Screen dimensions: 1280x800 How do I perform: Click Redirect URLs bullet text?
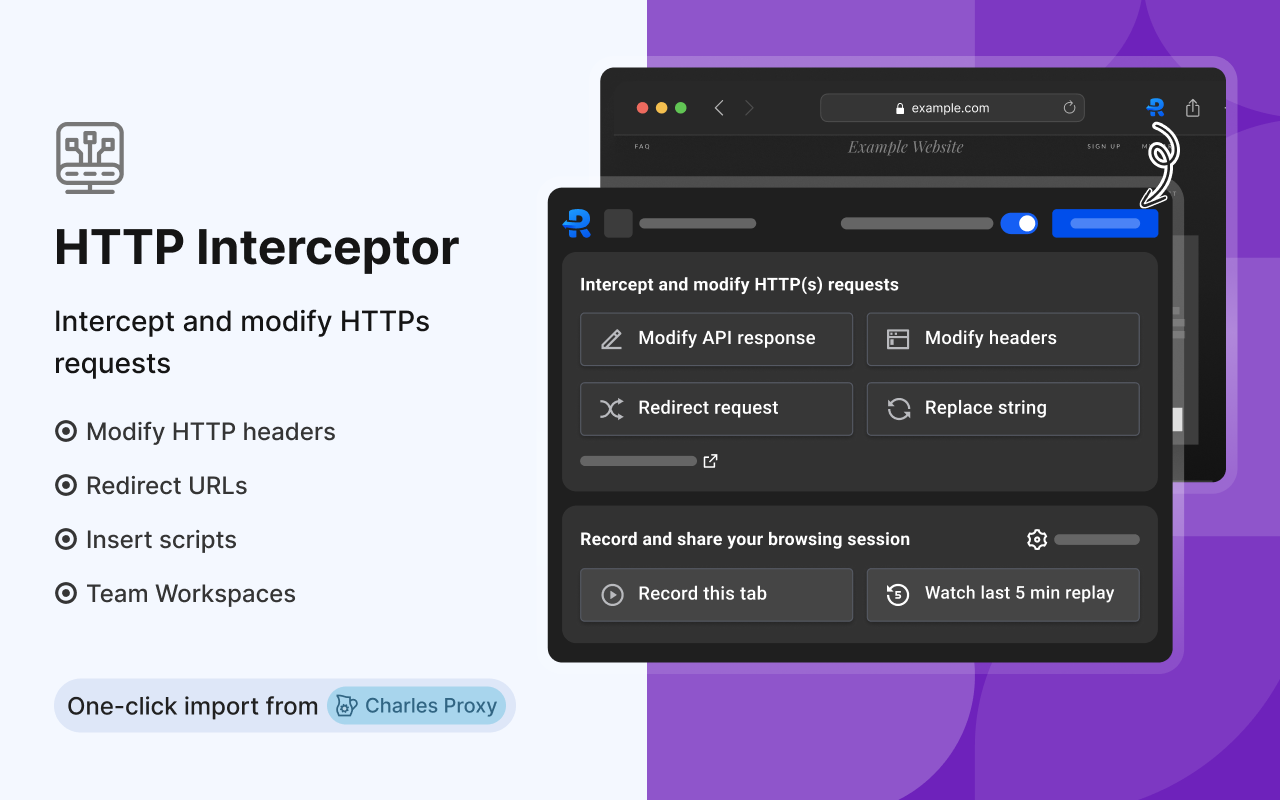[167, 486]
